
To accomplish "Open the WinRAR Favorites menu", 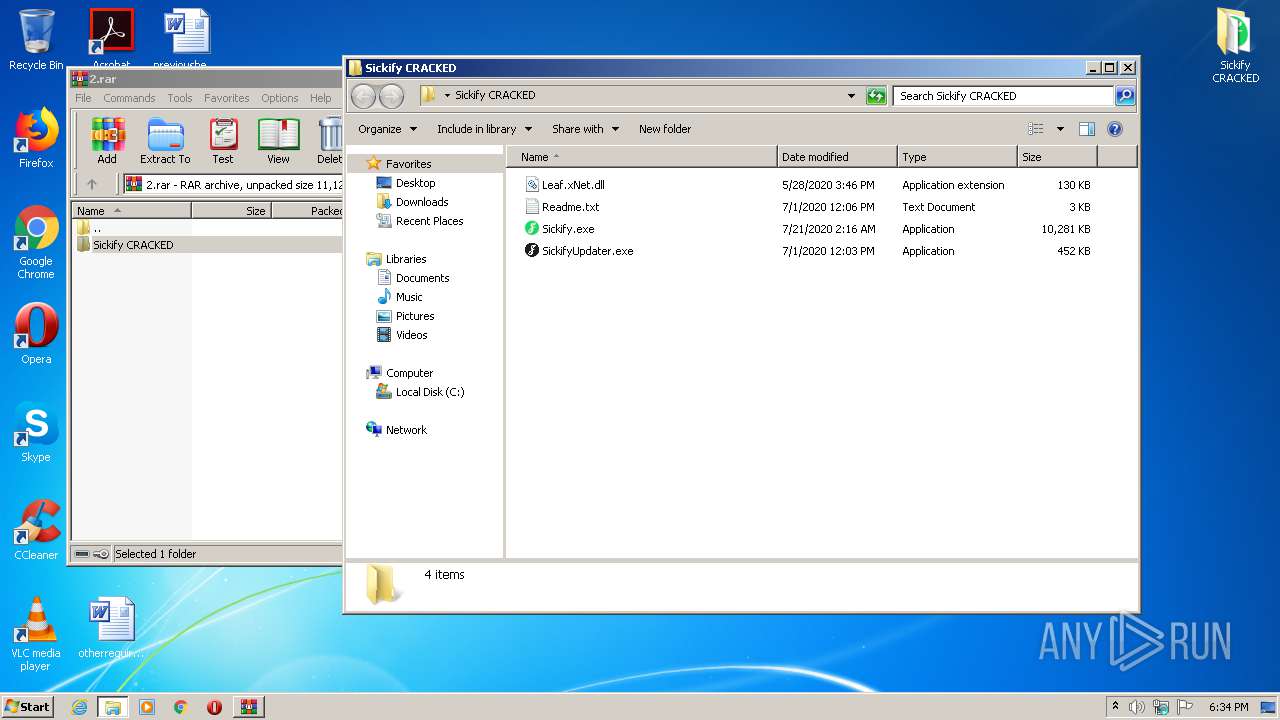I will click(x=227, y=98).
